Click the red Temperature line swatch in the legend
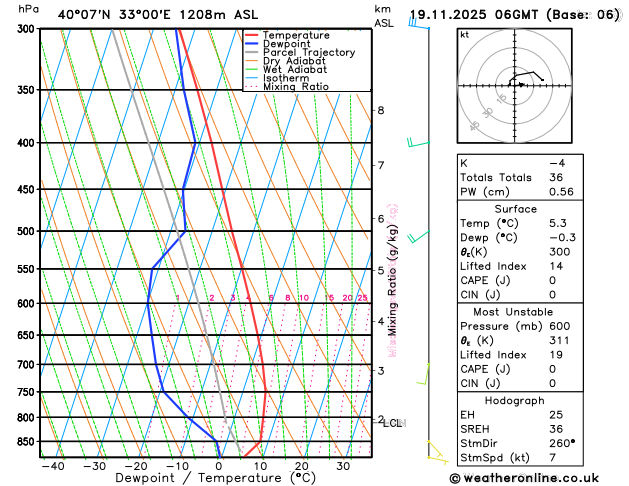Screen dimensions: 629x486 point(253,35)
